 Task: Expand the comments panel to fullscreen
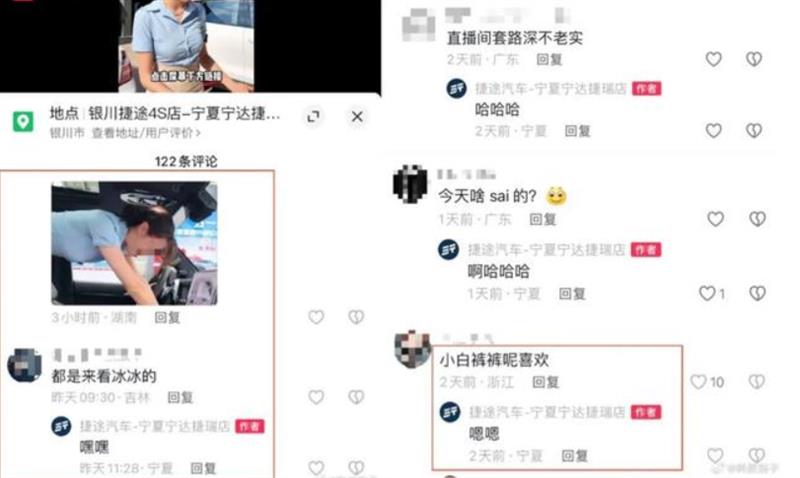[x=313, y=117]
